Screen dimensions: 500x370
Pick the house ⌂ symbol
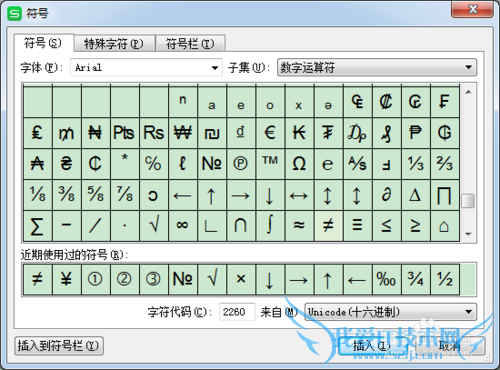(x=445, y=226)
